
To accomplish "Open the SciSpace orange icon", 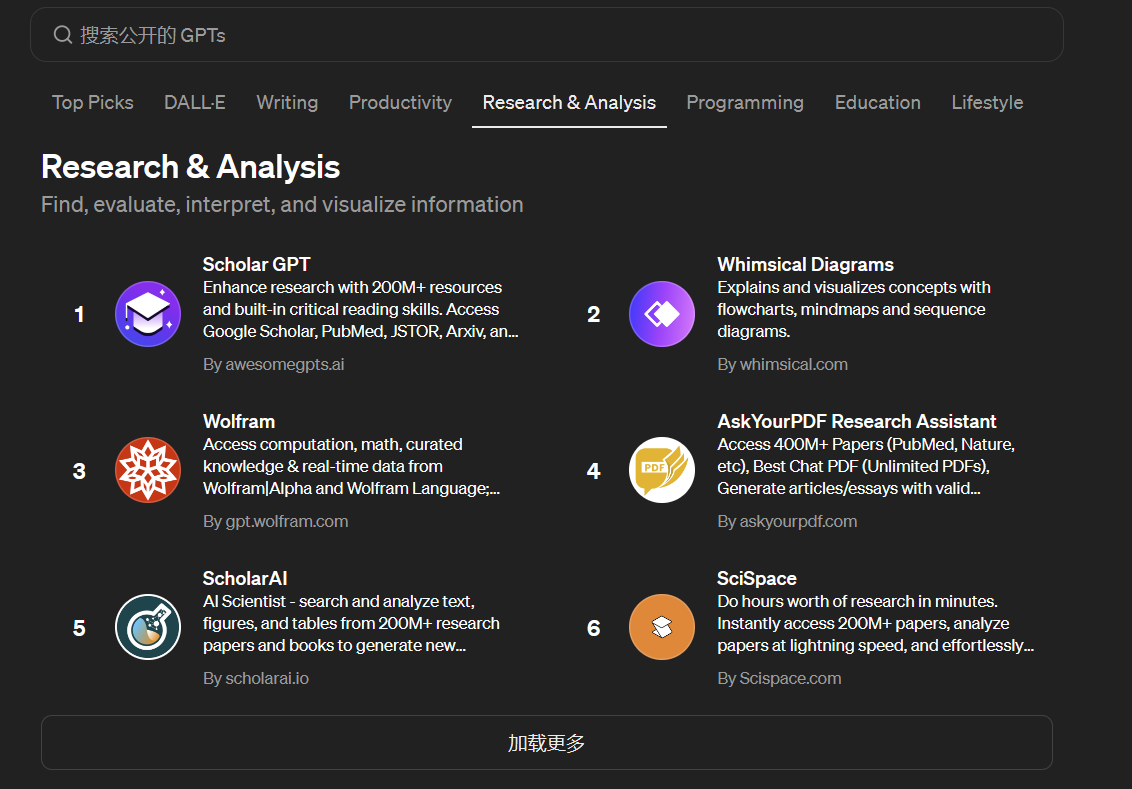I will [662, 627].
